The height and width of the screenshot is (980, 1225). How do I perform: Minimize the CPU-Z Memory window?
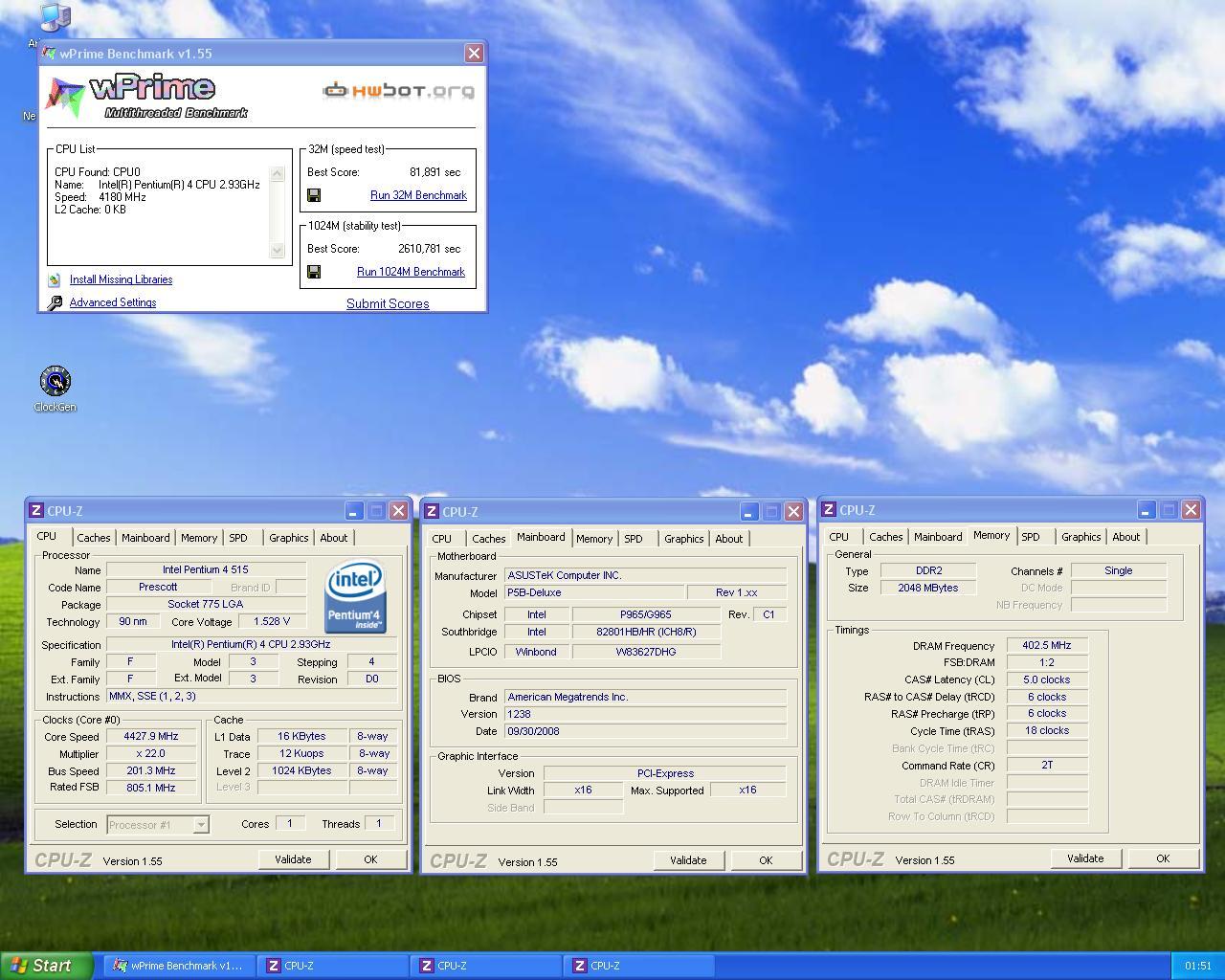click(1146, 510)
